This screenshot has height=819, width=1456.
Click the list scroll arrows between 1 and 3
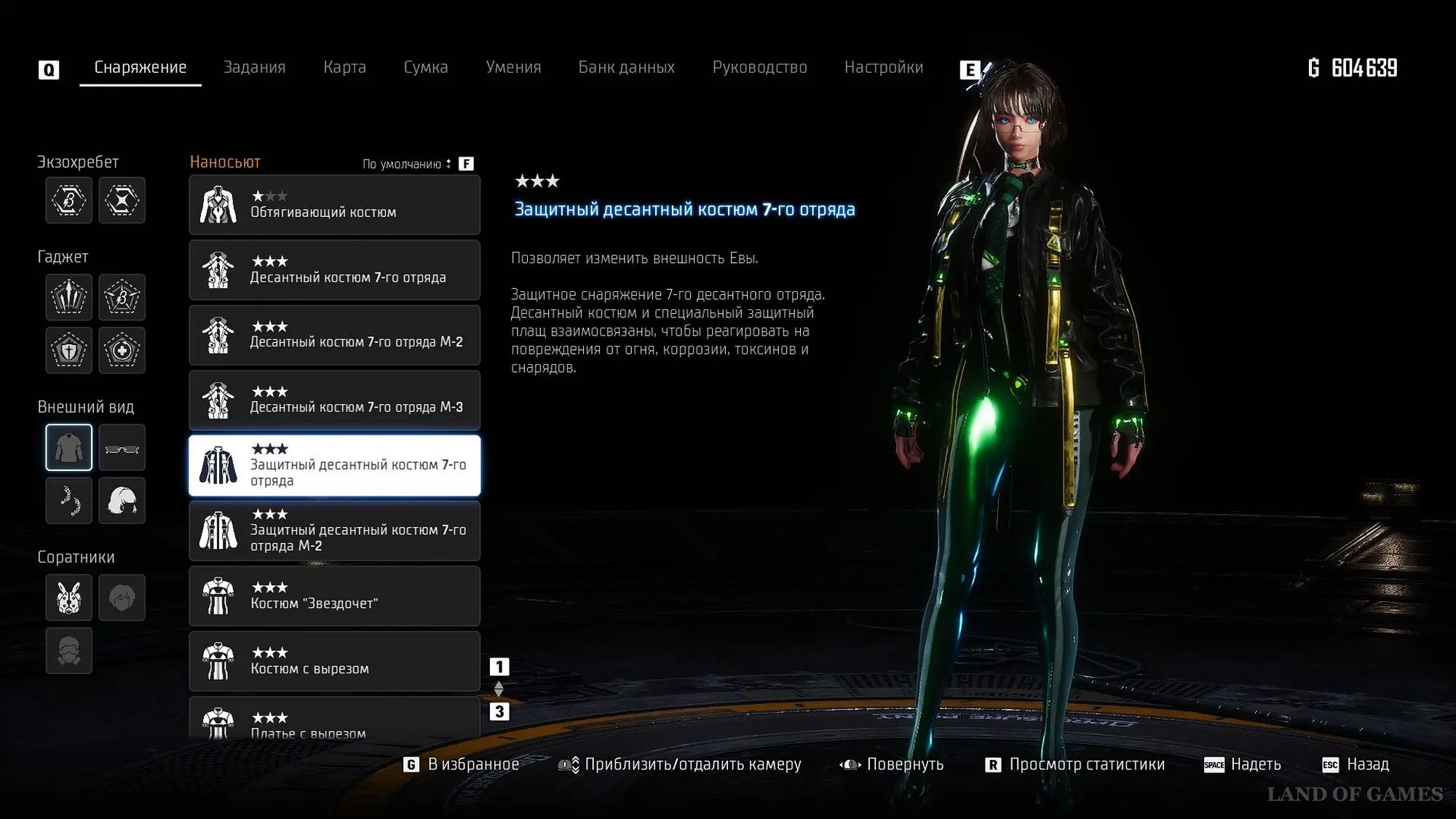(x=499, y=689)
